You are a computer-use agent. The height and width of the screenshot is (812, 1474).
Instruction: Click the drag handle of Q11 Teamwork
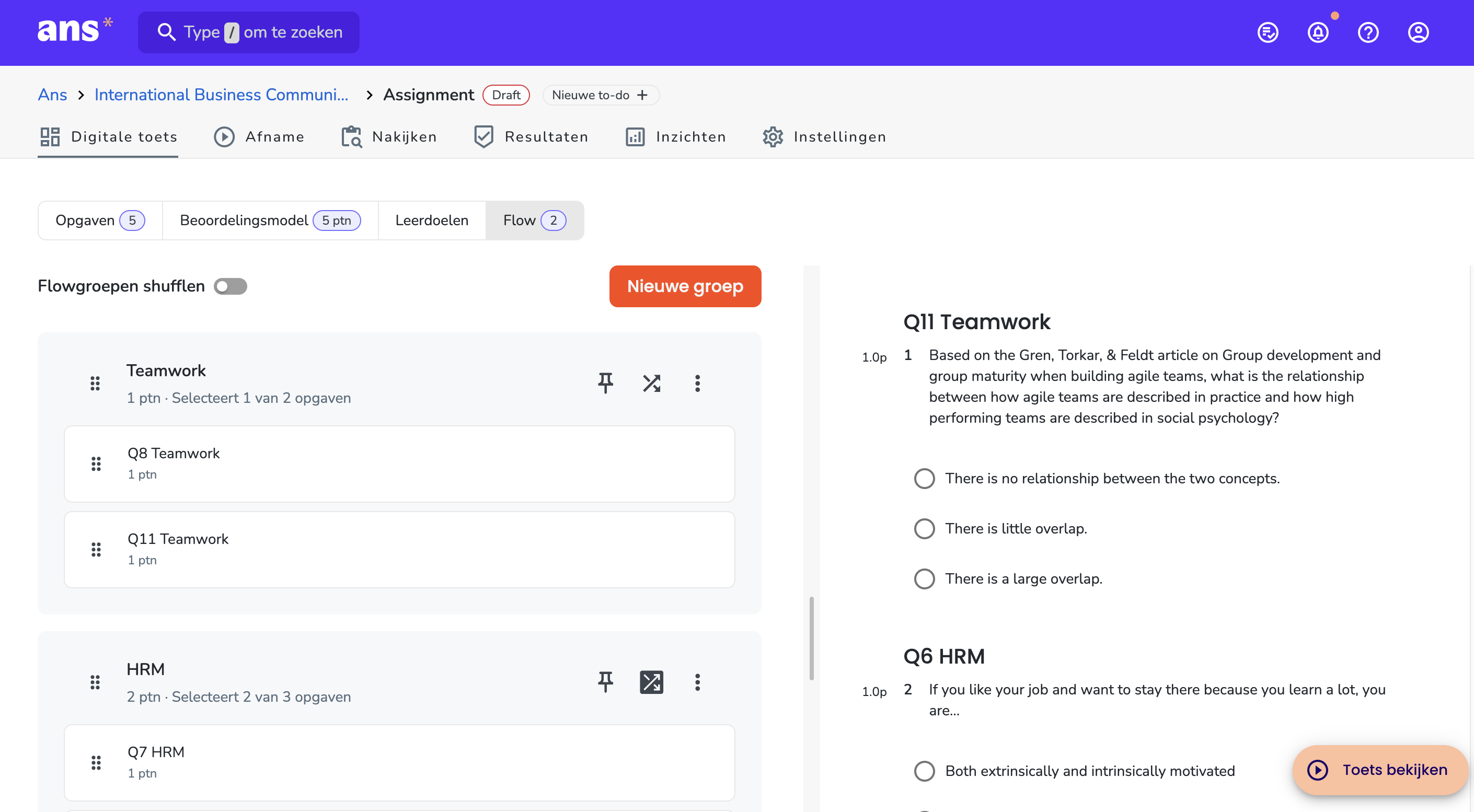click(96, 549)
